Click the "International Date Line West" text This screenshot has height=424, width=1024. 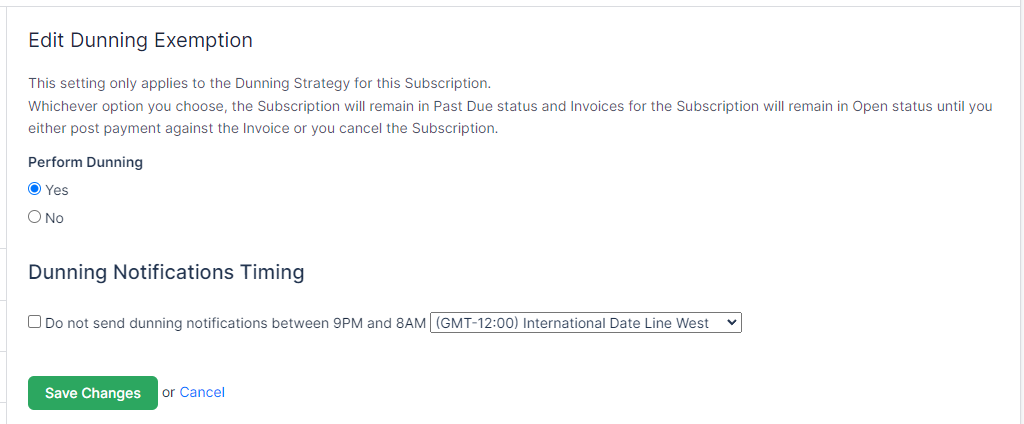pos(615,323)
